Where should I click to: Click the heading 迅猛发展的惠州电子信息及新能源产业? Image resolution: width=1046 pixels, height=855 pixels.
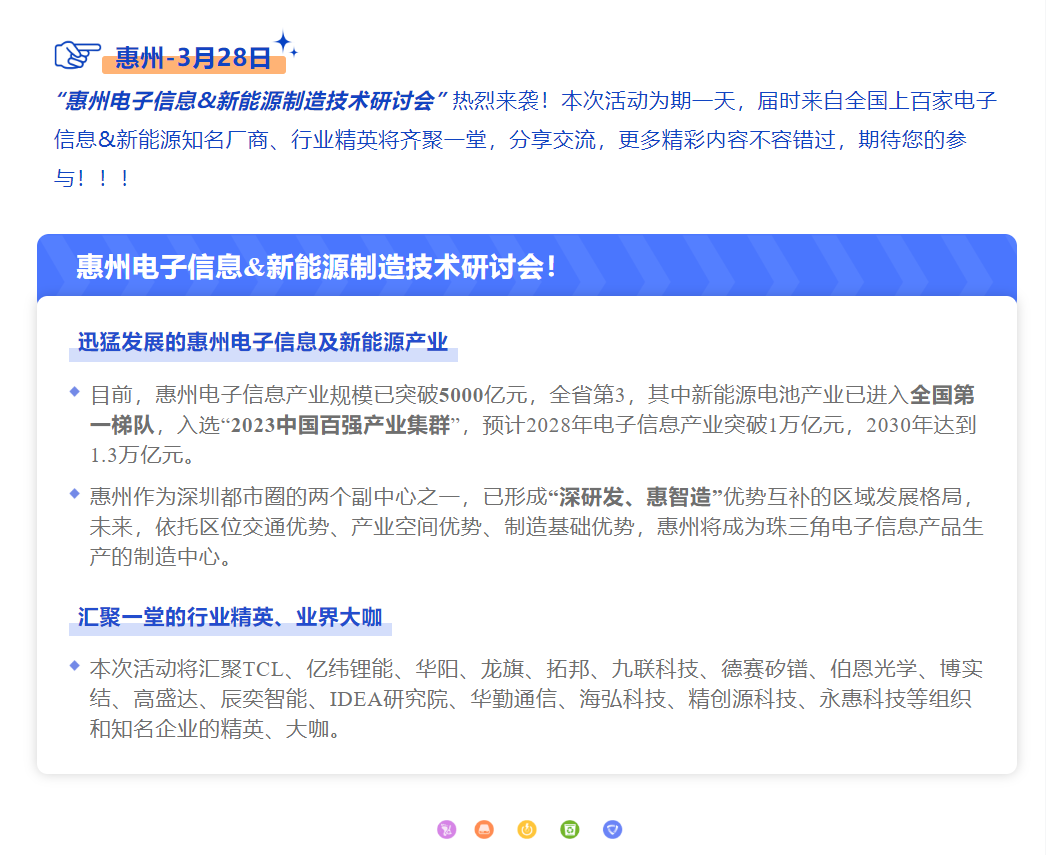263,342
